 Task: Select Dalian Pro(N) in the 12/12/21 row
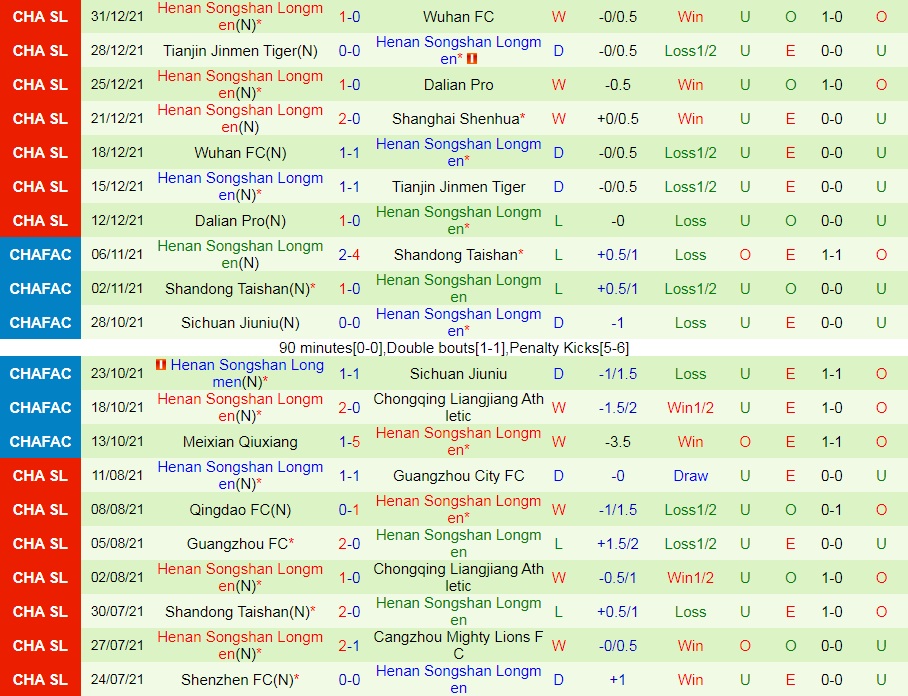click(x=240, y=221)
